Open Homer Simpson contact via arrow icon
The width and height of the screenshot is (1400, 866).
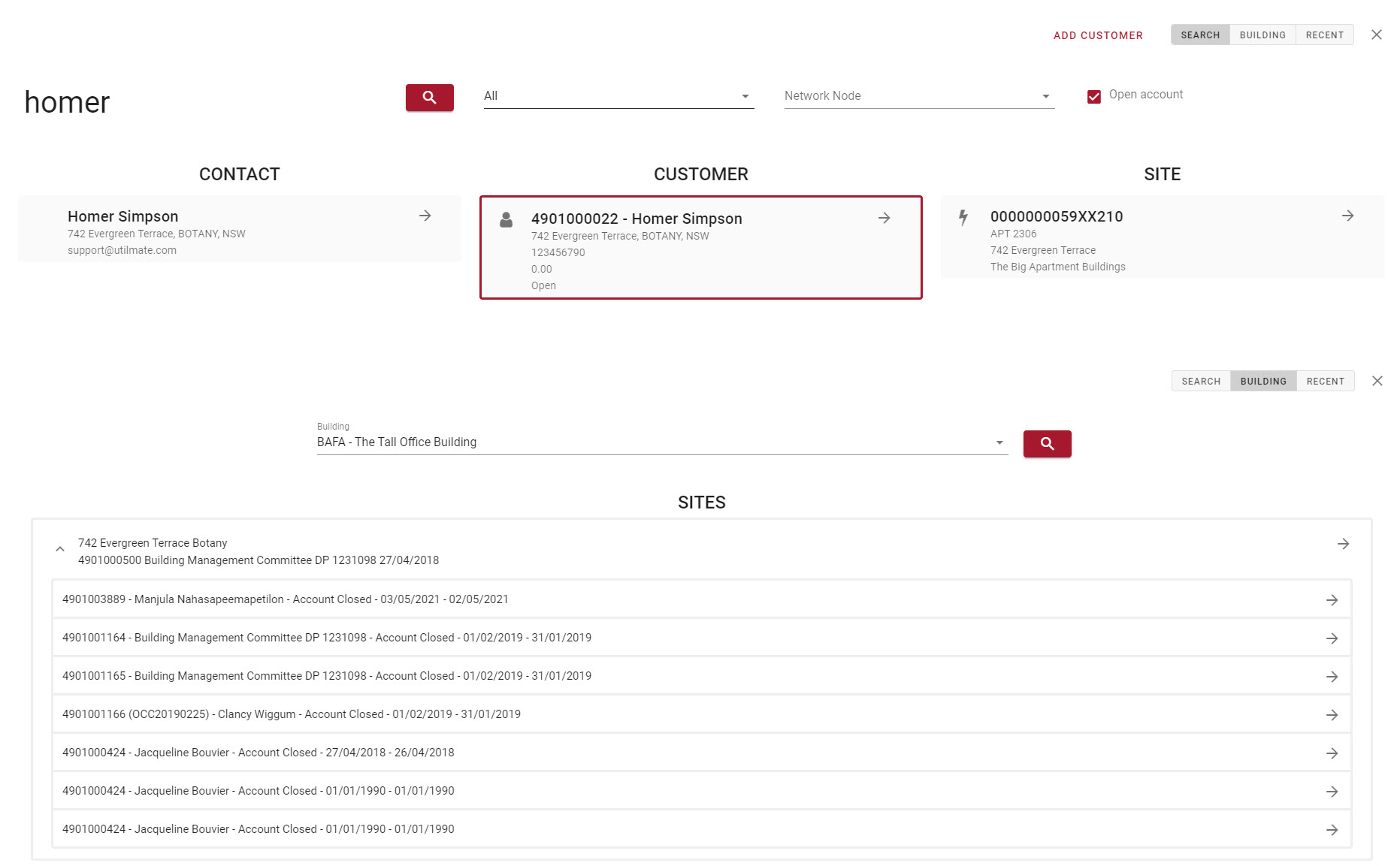tap(425, 216)
